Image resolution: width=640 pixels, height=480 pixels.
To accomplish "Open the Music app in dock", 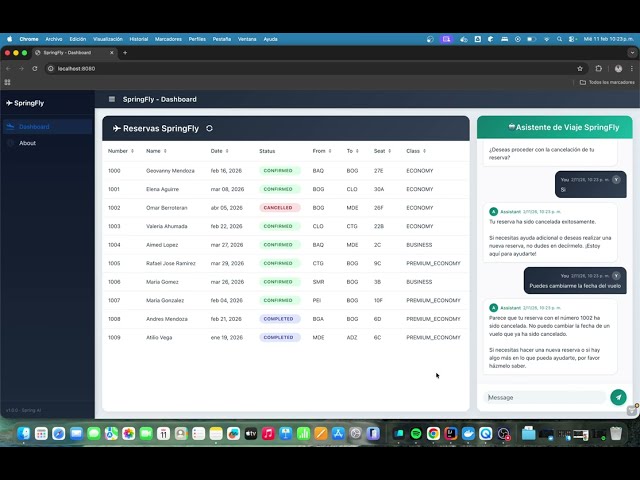I will [x=268, y=433].
